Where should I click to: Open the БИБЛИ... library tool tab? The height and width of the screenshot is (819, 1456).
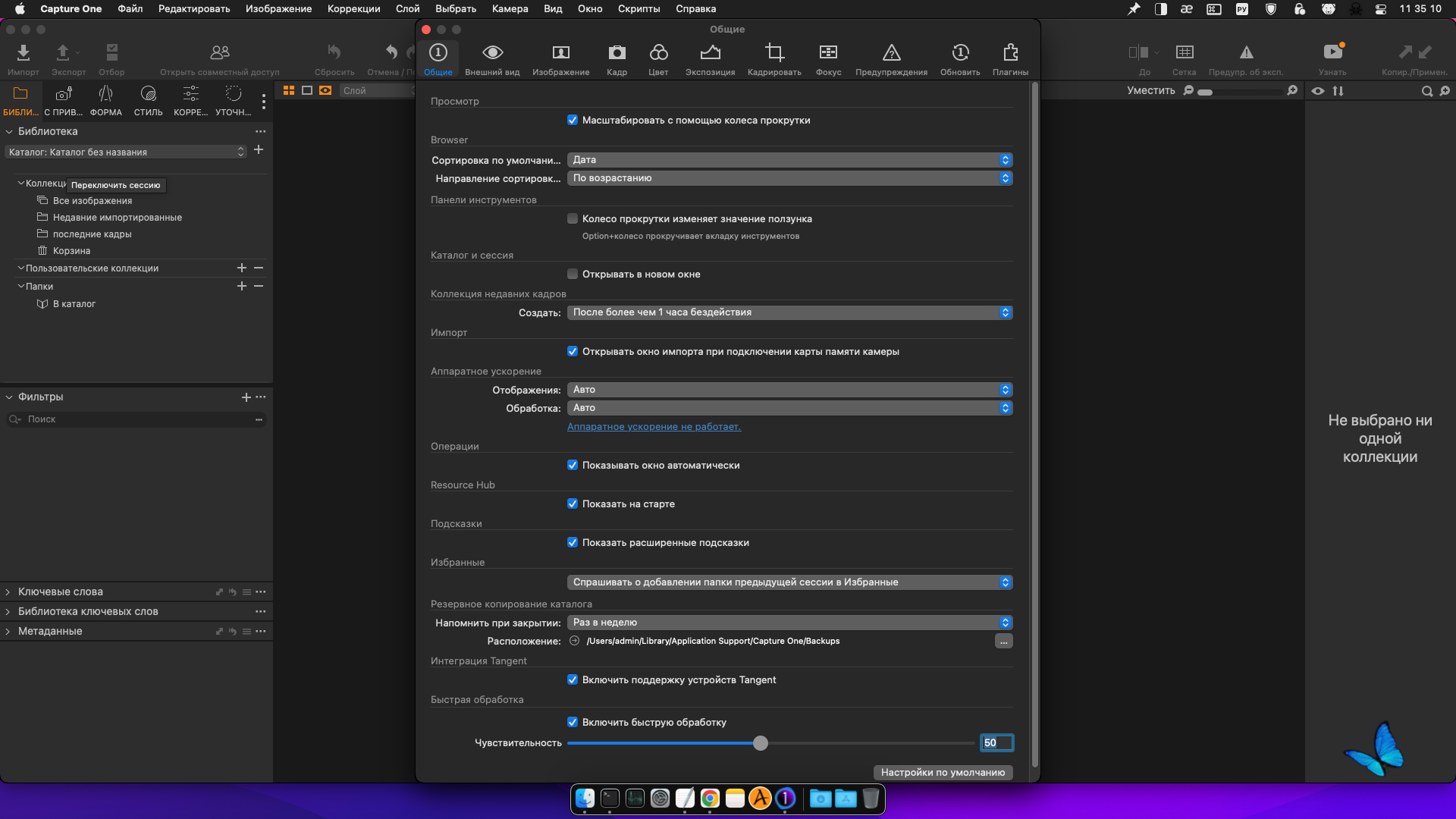point(20,101)
